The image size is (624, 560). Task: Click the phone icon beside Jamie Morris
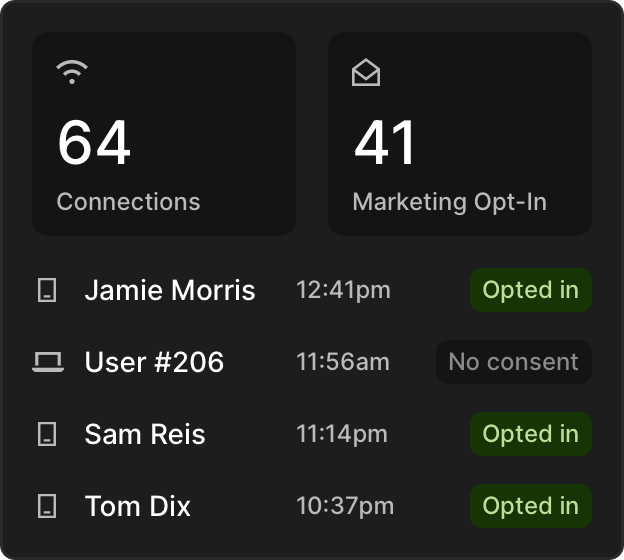point(47,290)
